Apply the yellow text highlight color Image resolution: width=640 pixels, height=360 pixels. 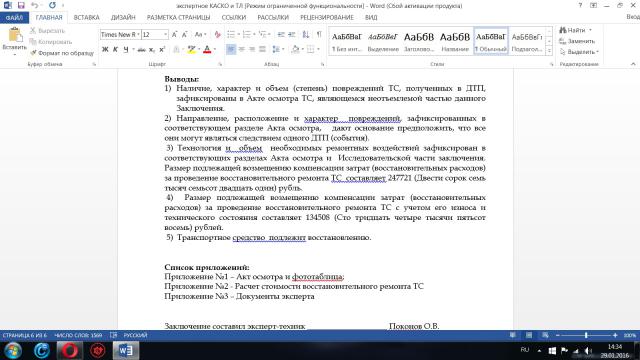pyautogui.click(x=191, y=49)
